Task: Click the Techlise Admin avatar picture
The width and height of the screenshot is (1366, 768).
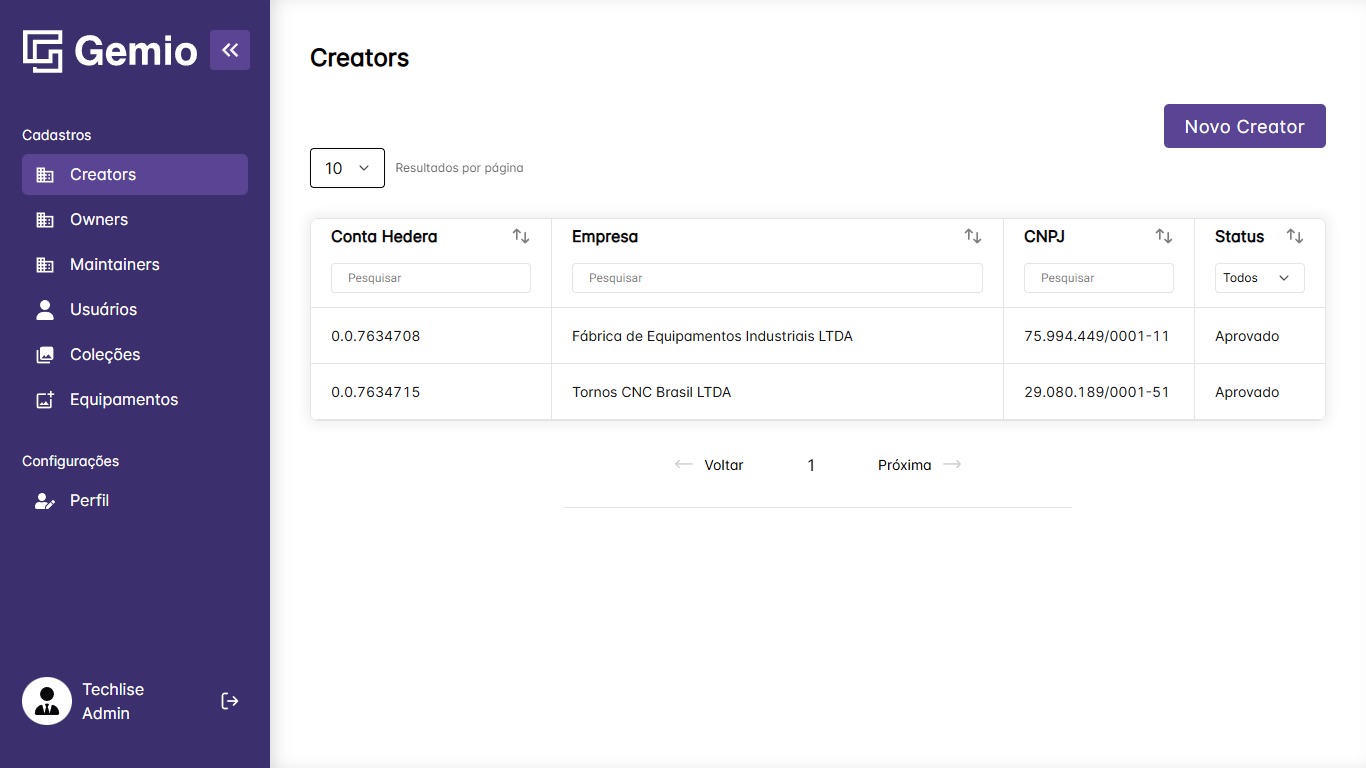Action: [47, 701]
